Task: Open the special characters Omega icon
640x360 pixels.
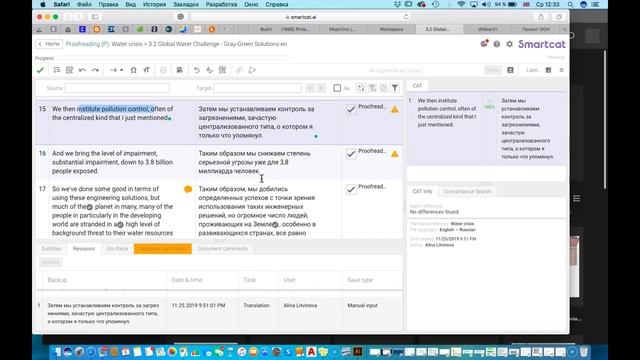Action: (x=133, y=70)
